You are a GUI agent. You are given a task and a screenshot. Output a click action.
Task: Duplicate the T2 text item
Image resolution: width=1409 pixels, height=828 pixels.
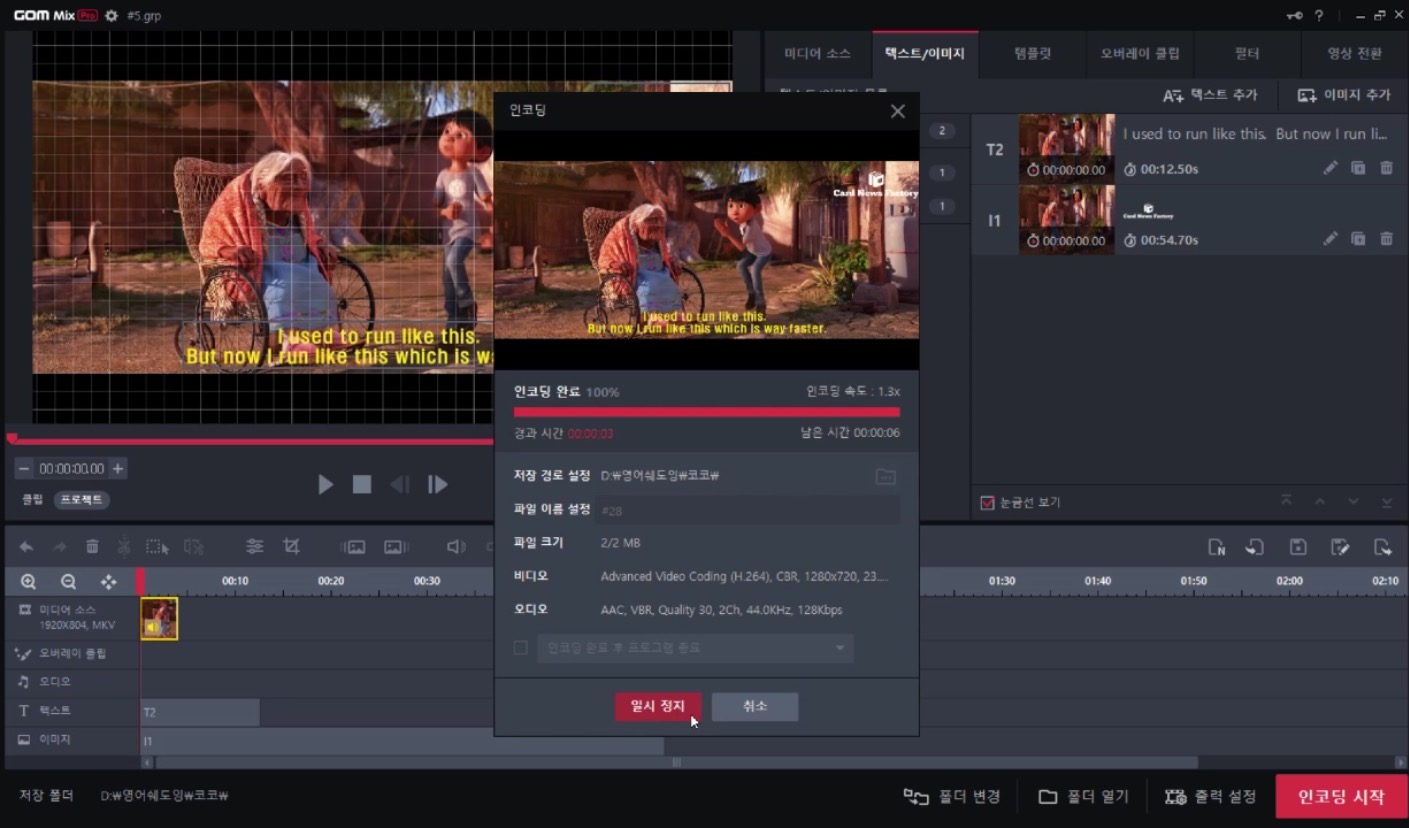pos(1358,168)
